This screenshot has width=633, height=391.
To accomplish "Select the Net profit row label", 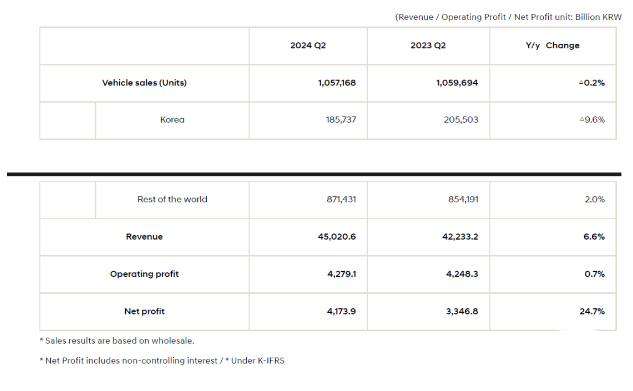I will [144, 312].
